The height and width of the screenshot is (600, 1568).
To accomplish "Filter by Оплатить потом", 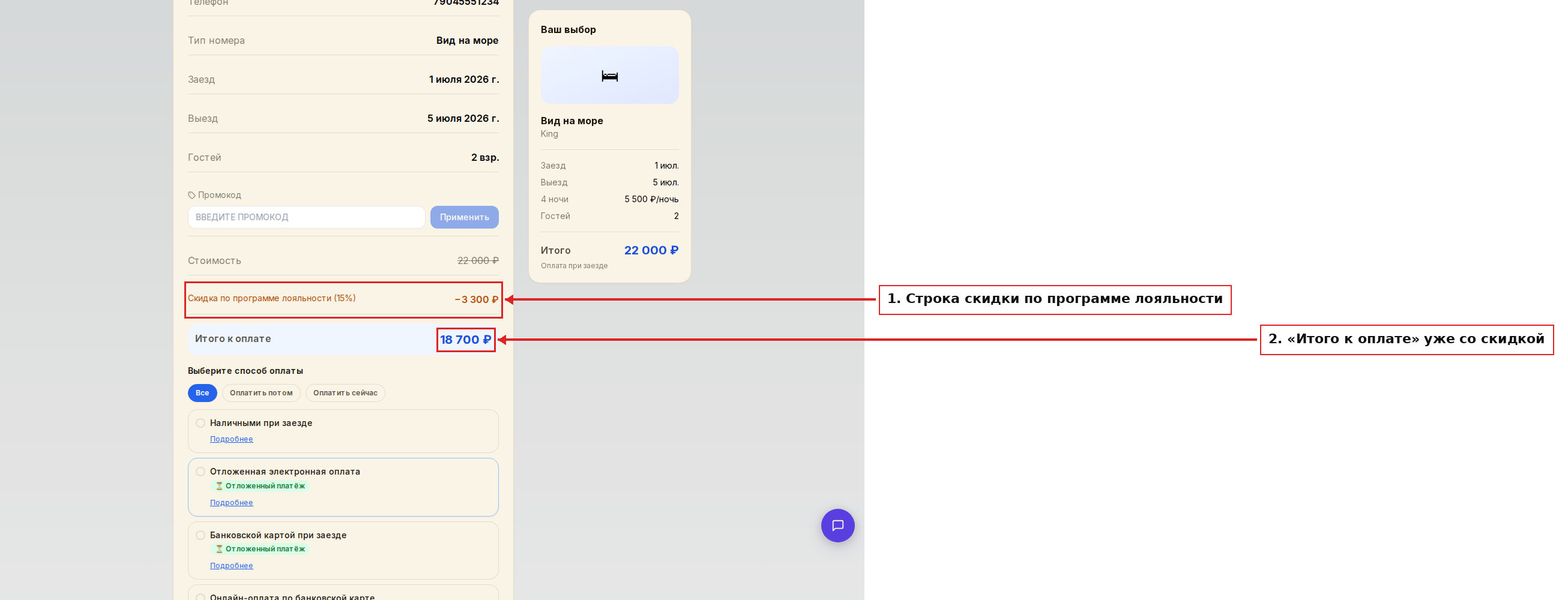I will (261, 393).
